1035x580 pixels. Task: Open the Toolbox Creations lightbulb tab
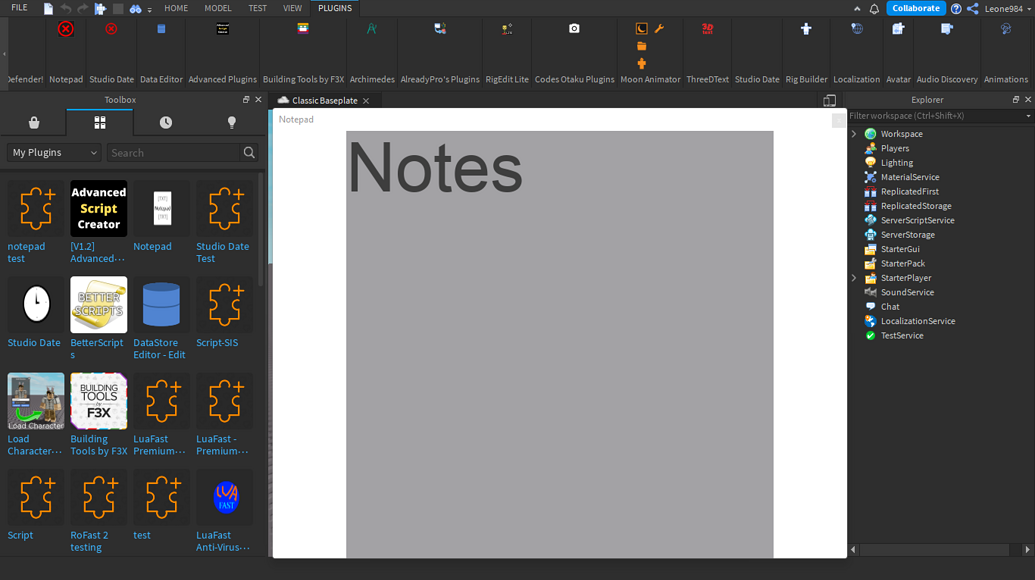[x=232, y=123]
